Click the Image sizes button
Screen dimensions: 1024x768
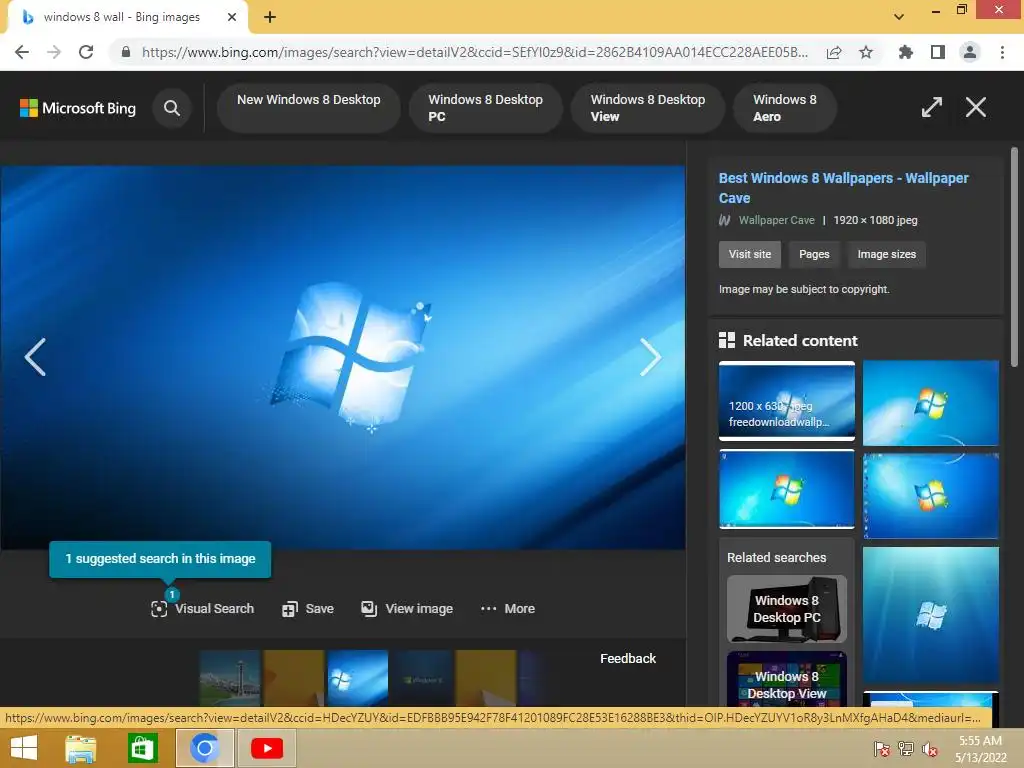coord(886,254)
